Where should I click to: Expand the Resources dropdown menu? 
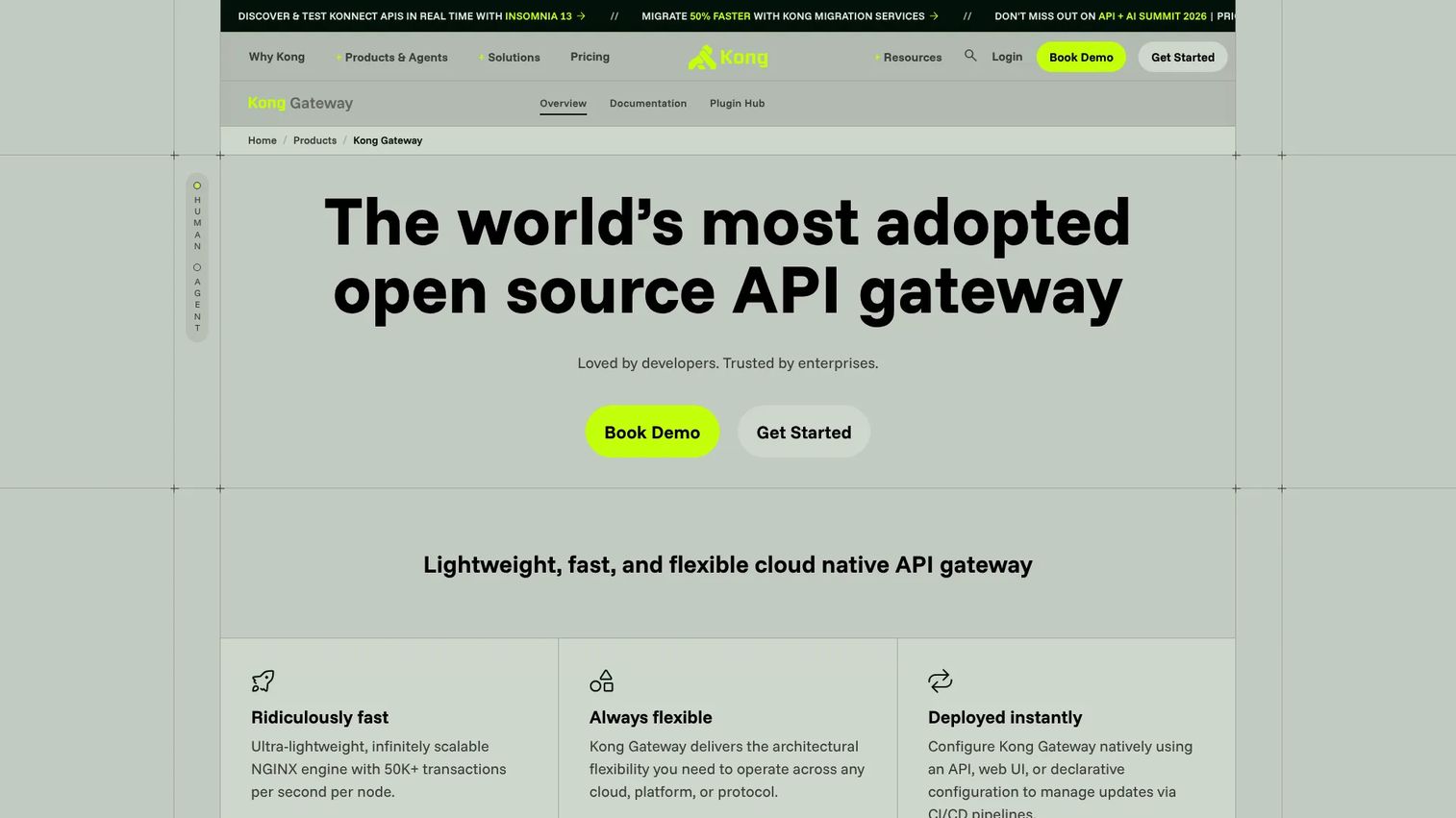pos(908,58)
